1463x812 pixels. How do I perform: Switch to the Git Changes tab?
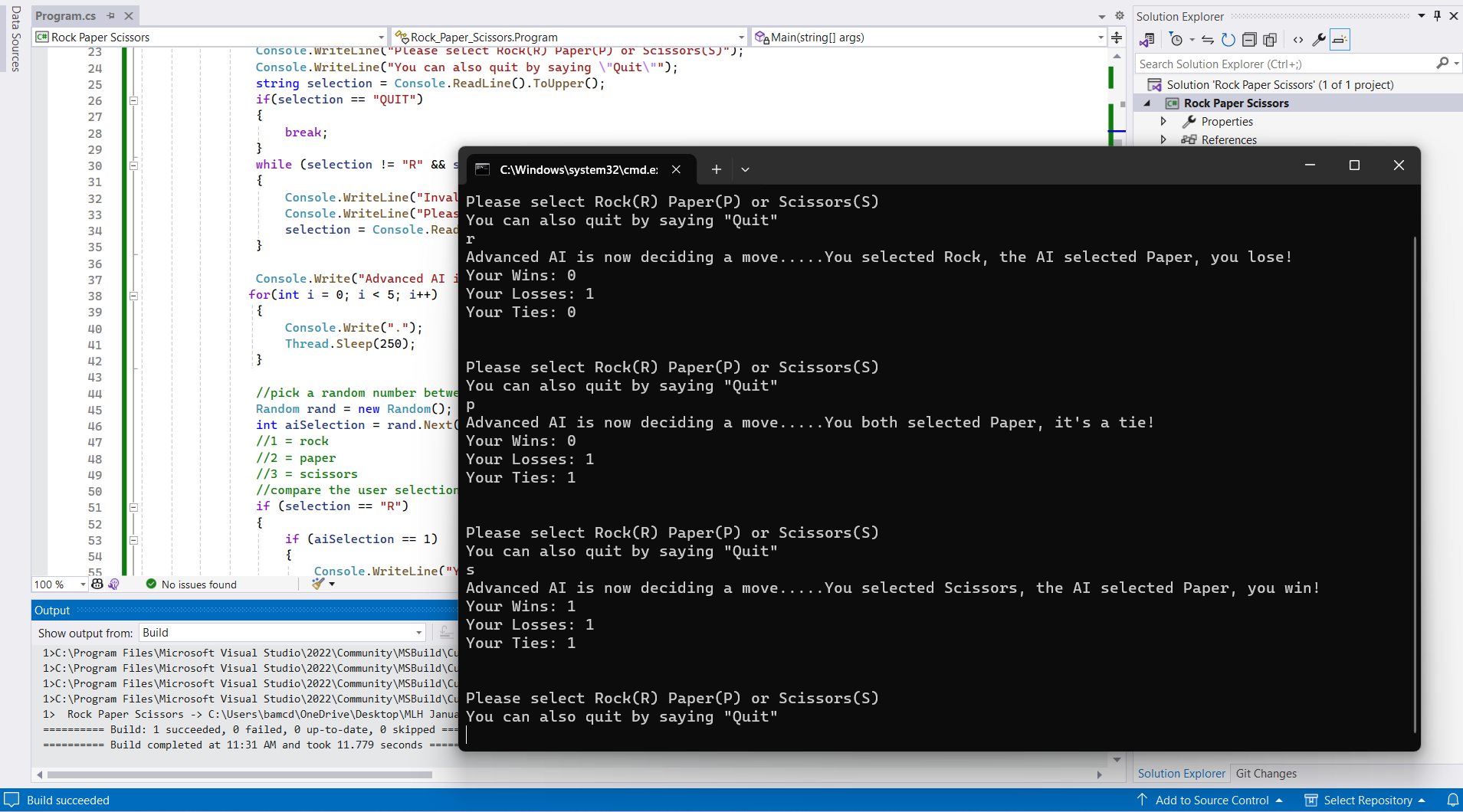pyautogui.click(x=1266, y=774)
